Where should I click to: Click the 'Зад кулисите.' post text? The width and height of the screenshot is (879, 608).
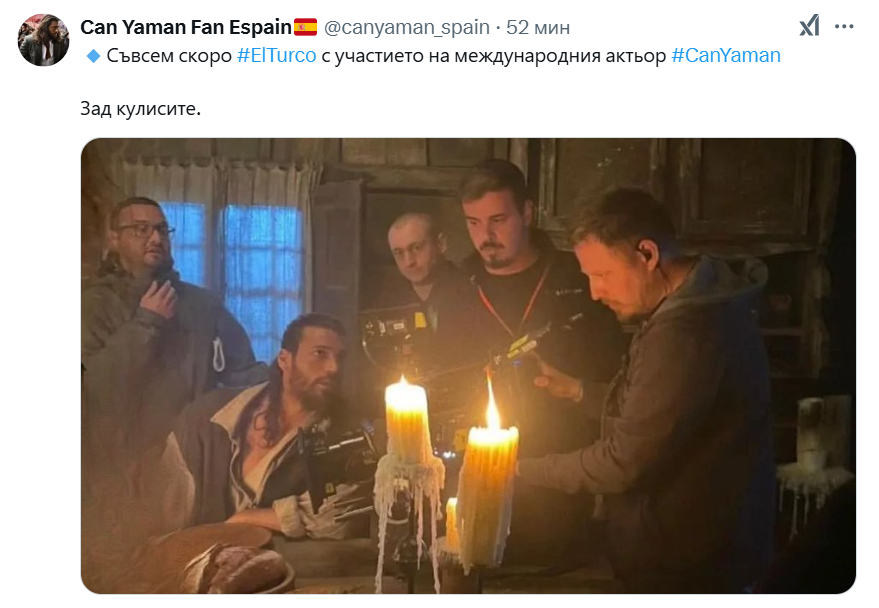pos(140,108)
